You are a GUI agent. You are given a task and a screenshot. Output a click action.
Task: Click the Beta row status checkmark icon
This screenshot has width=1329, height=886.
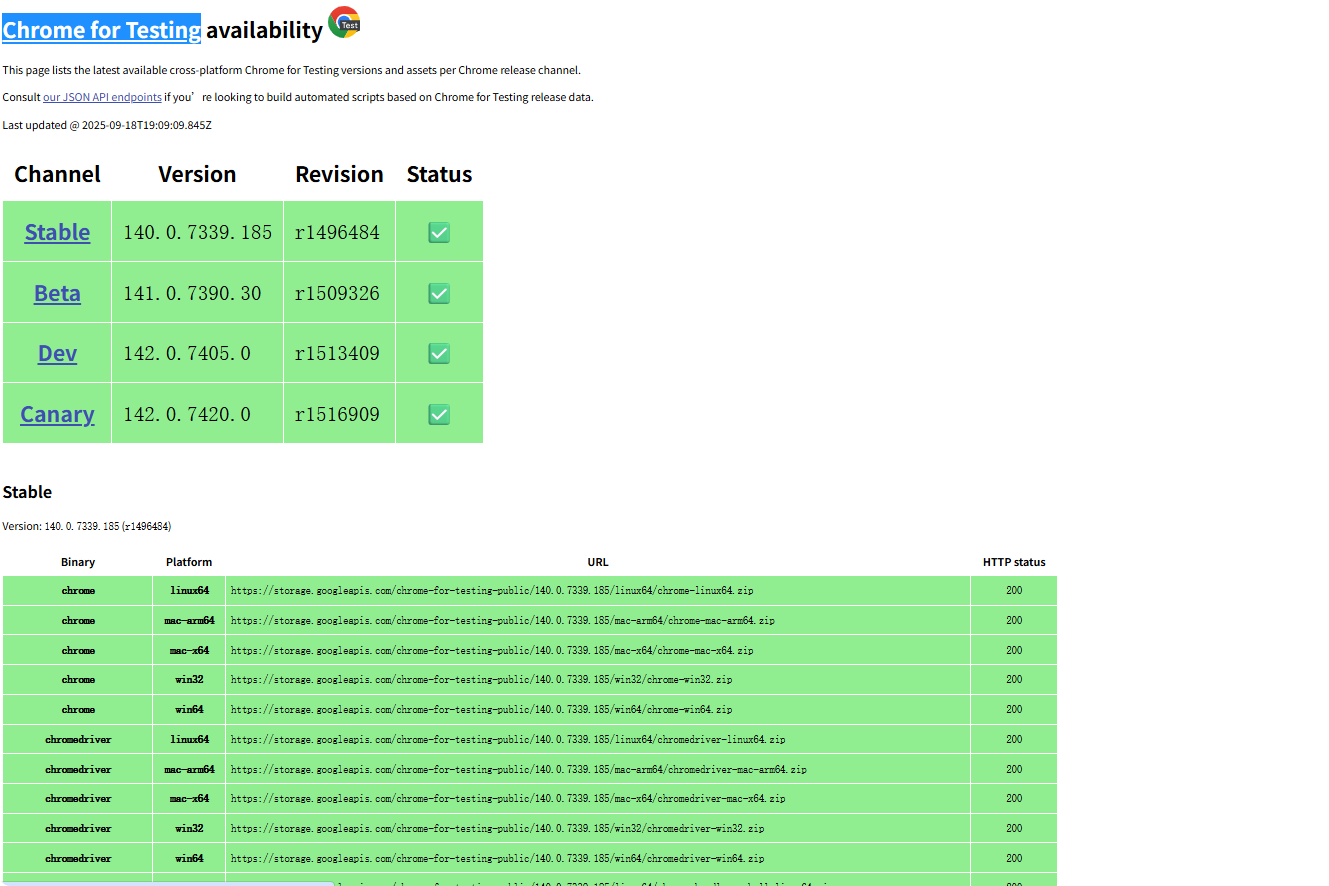pyautogui.click(x=439, y=293)
